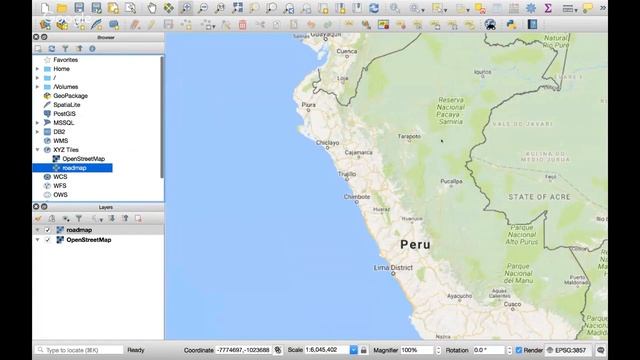This screenshot has width=640, height=360.
Task: Show more toolbar items with chevron
Action: (602, 8)
